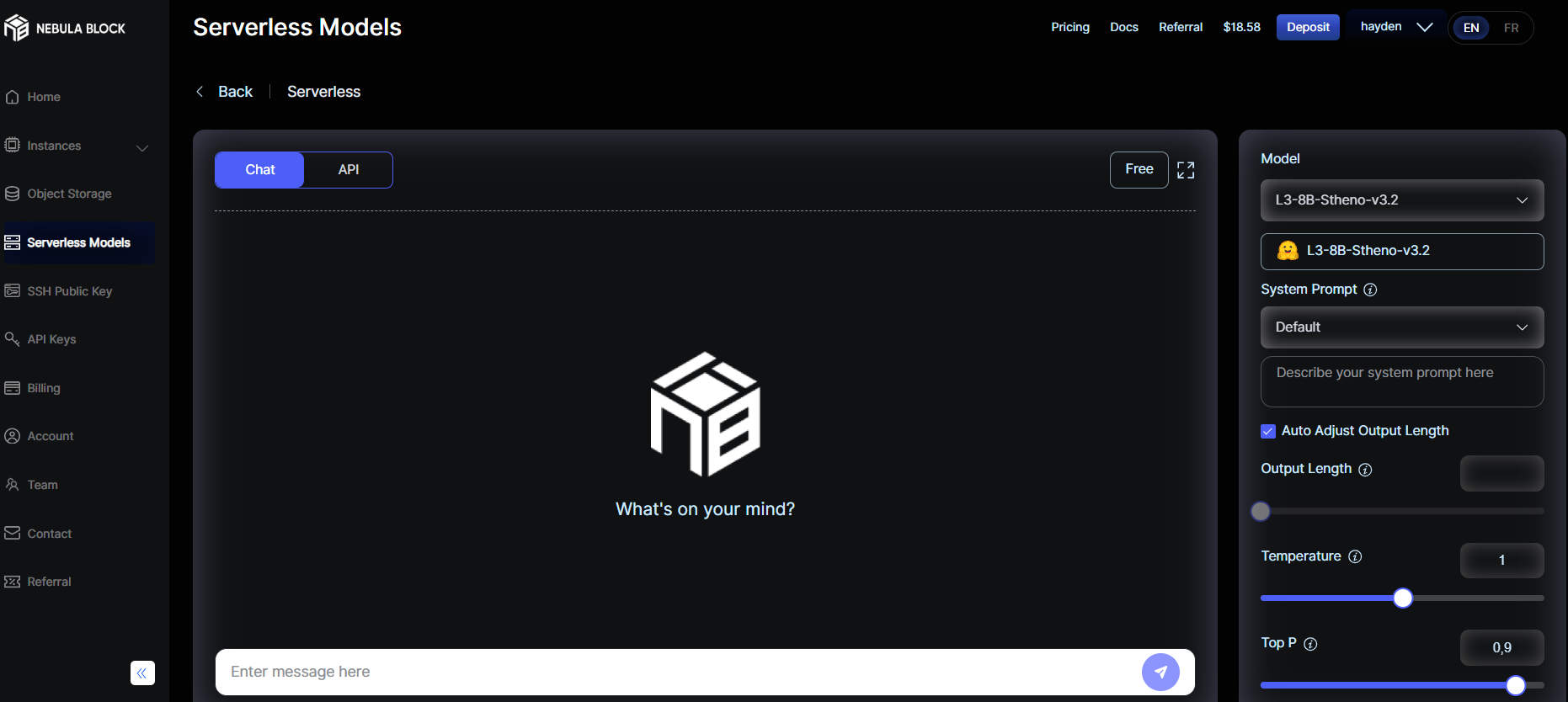Screen dimensions: 1568x702
Task: Click the Deposit button
Action: (1307, 27)
